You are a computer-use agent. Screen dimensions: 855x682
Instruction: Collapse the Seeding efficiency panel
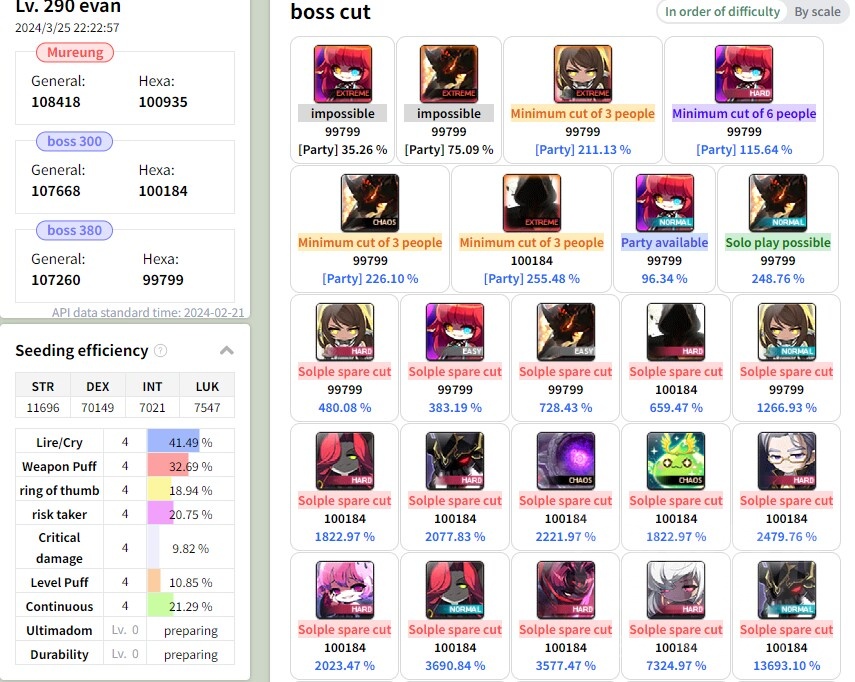pos(227,351)
